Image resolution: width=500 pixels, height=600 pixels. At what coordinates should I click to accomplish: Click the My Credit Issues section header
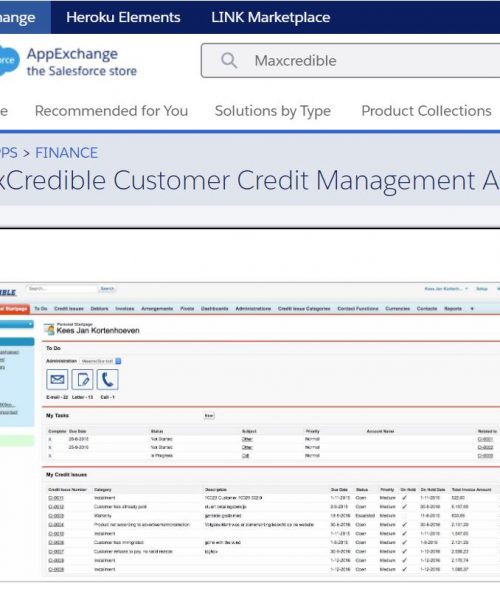tap(67, 474)
